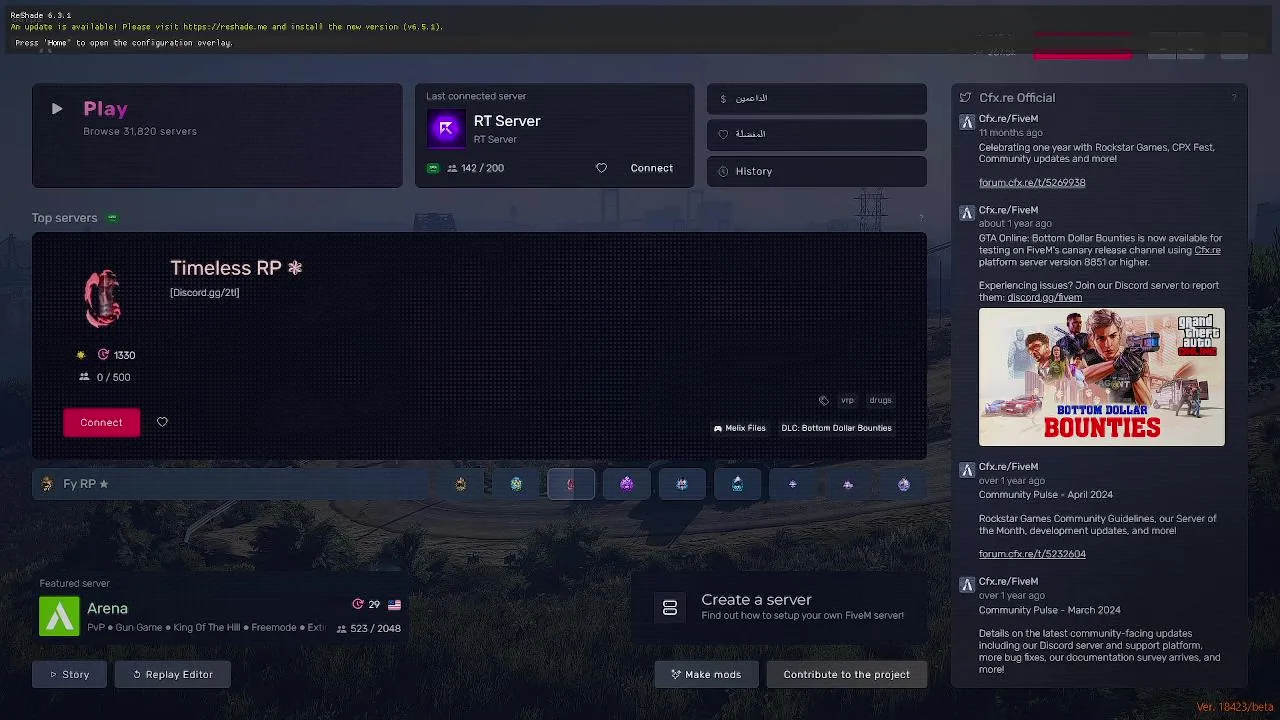Open the forum.cfx.re/t/5269938 link

(x=1032, y=183)
